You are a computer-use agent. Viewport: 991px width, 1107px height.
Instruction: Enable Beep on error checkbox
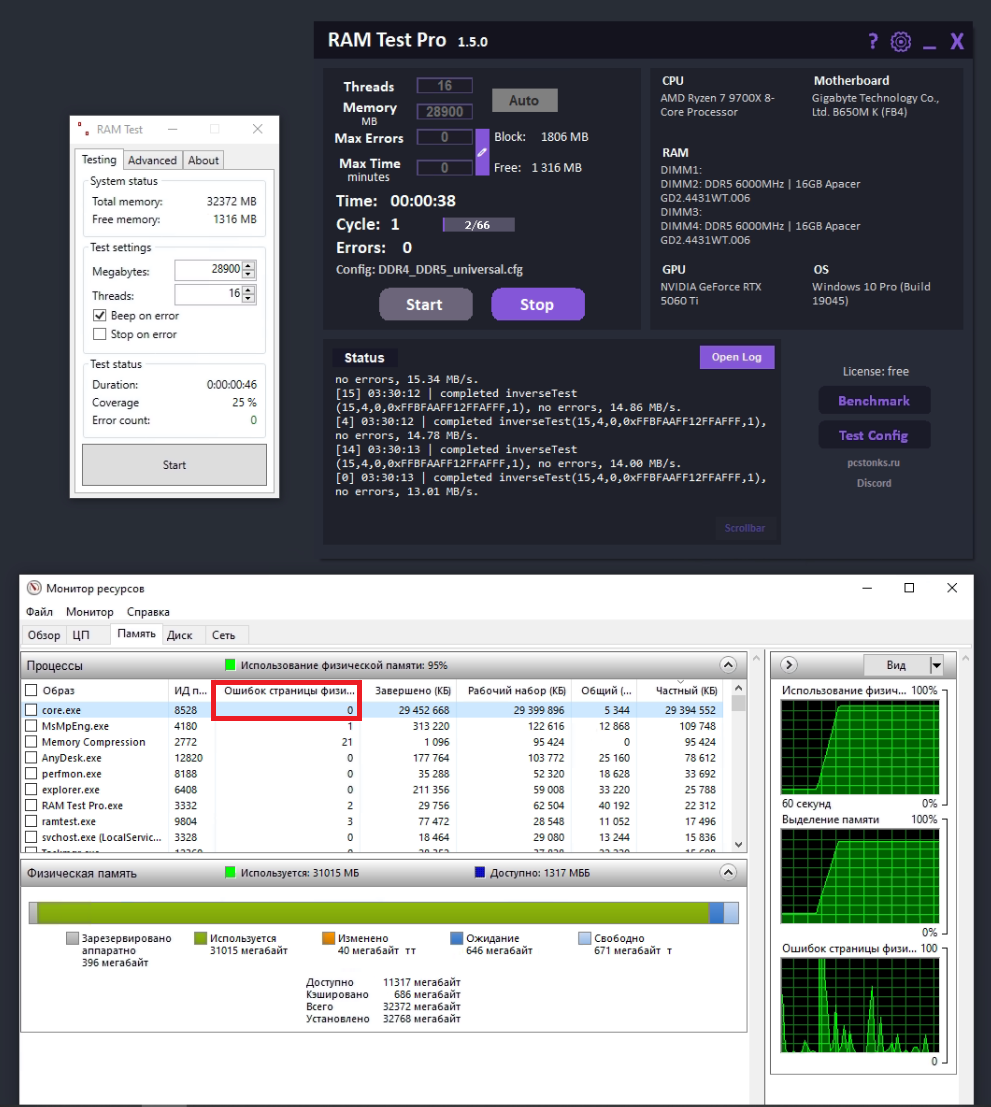point(100,316)
